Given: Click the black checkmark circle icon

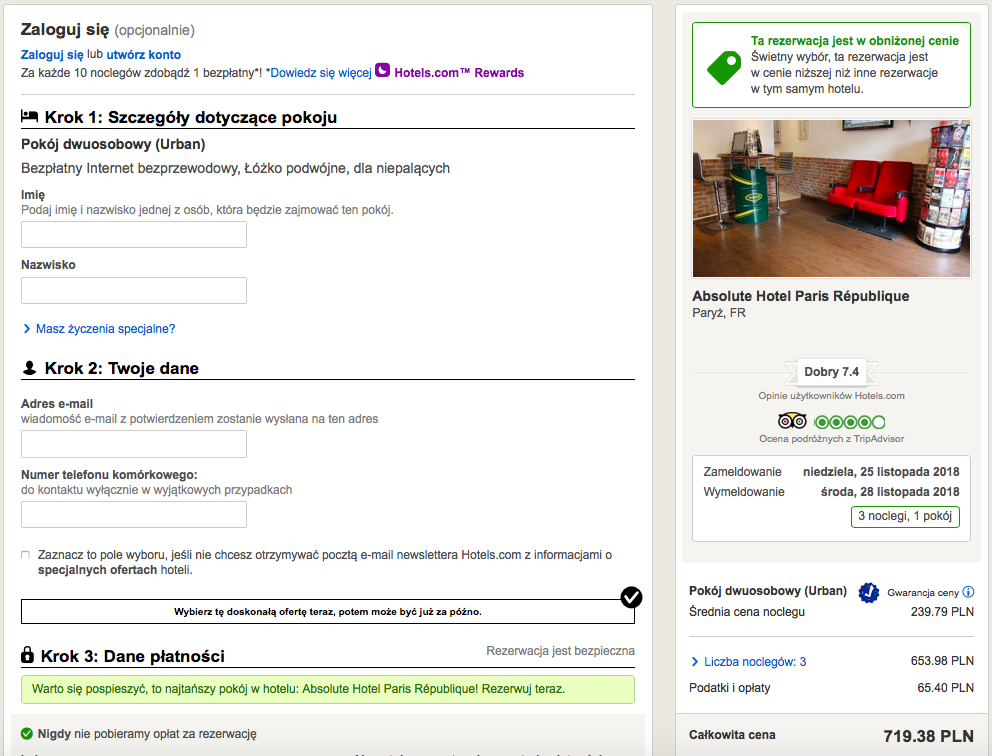Looking at the screenshot, I should (x=631, y=598).
